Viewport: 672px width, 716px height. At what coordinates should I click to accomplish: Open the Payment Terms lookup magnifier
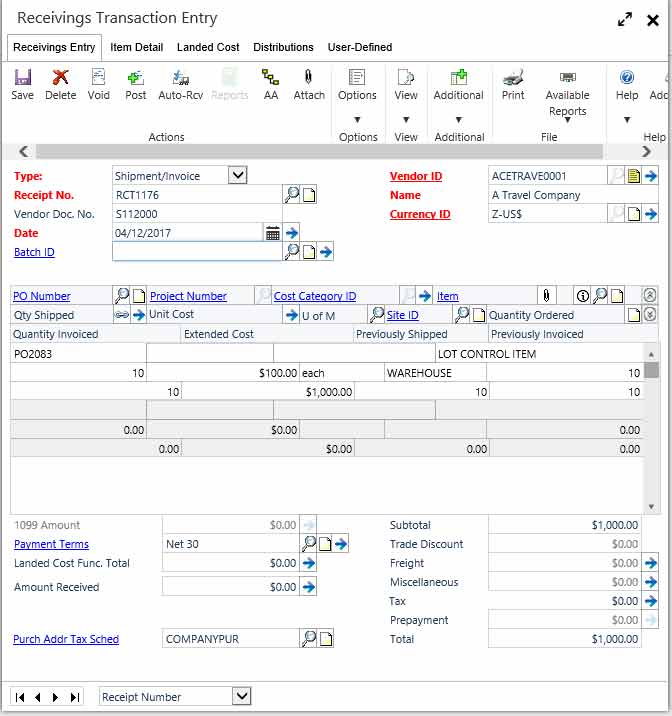pyautogui.click(x=309, y=544)
